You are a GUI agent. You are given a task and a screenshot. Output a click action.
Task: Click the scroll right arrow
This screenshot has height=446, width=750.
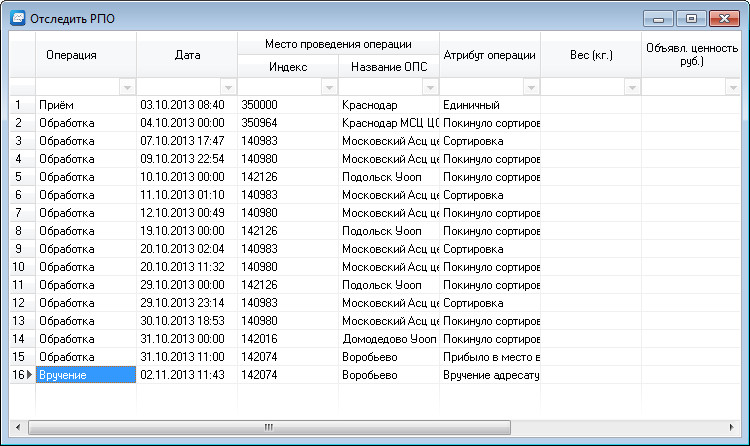tap(735, 427)
